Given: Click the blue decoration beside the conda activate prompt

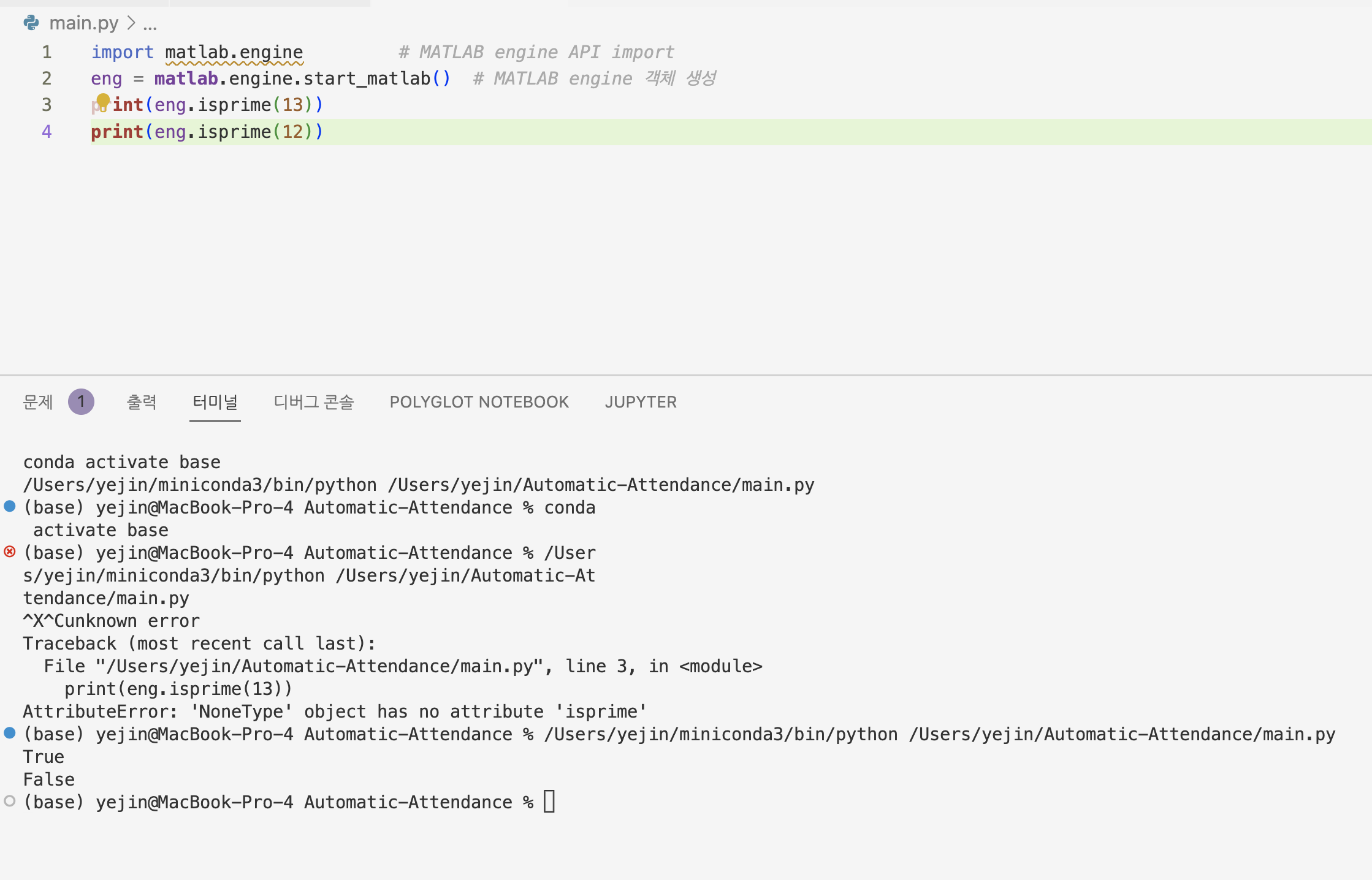Looking at the screenshot, I should pos(10,506).
